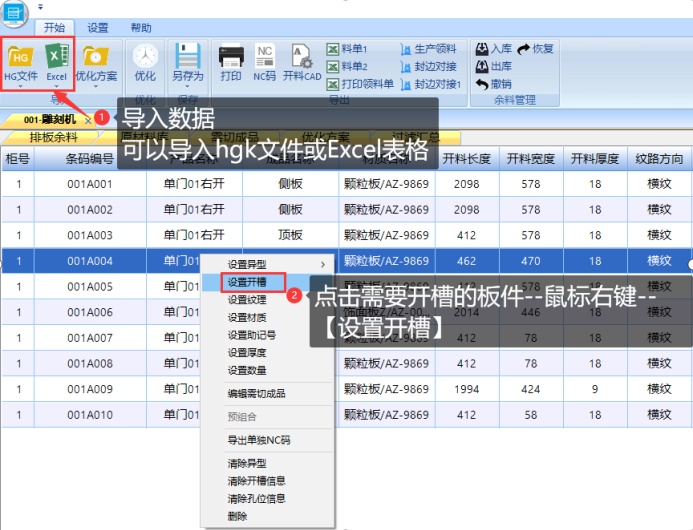Click the application logo button
Viewport: 693px width, 530px height.
[x=14, y=13]
